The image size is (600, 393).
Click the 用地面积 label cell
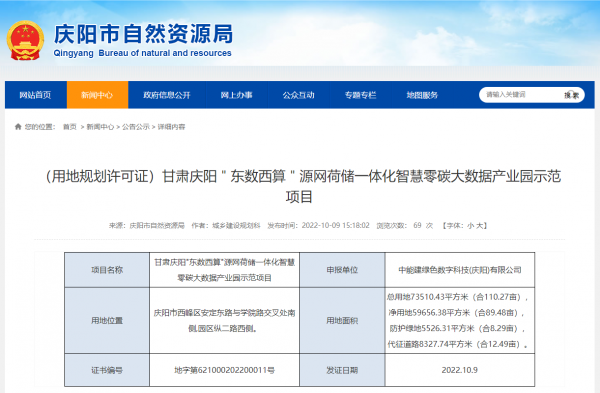[x=342, y=320]
